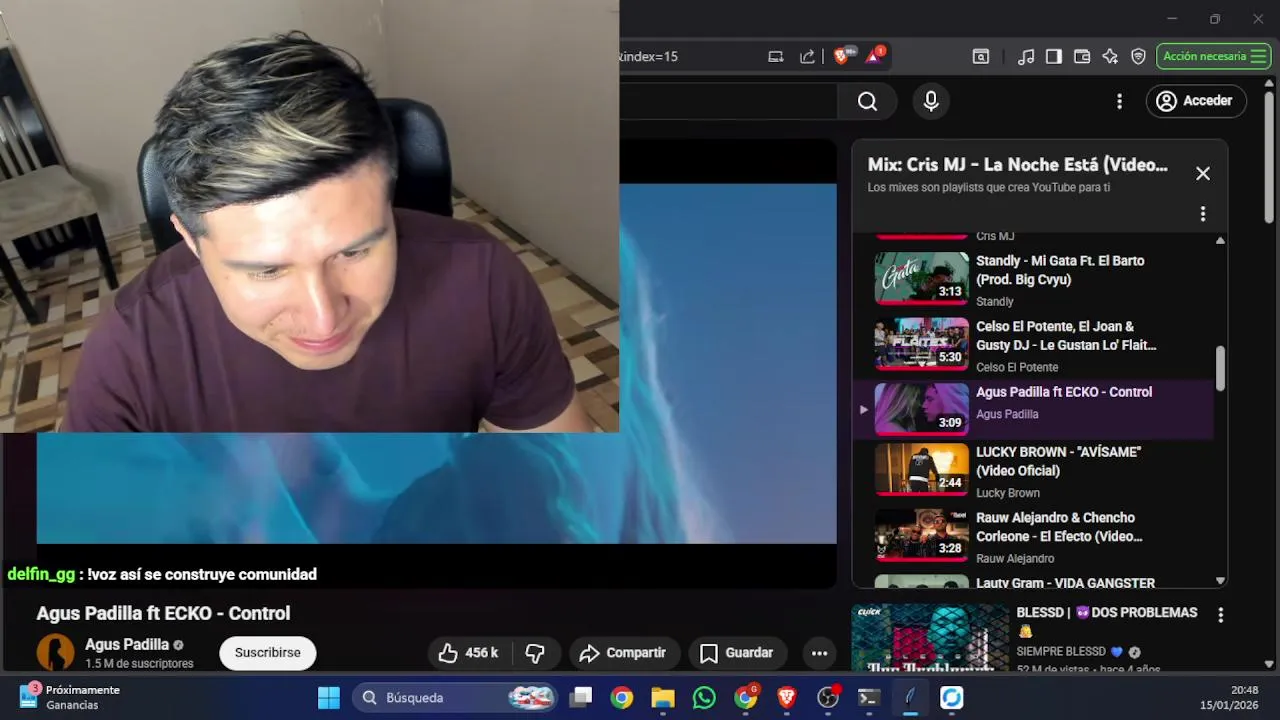The image size is (1280, 720).
Task: Open File Explorer from taskbar
Action: pyautogui.click(x=663, y=697)
